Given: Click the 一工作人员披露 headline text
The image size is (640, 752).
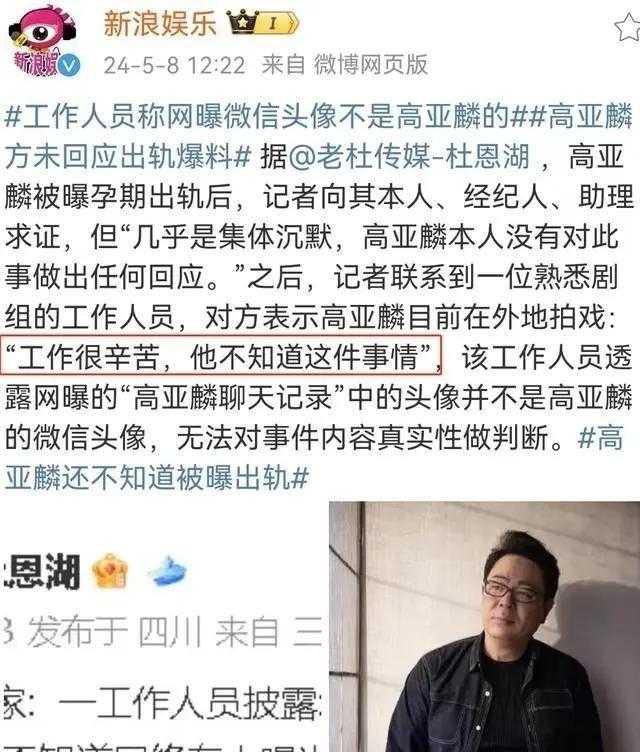Looking at the screenshot, I should point(189,704).
